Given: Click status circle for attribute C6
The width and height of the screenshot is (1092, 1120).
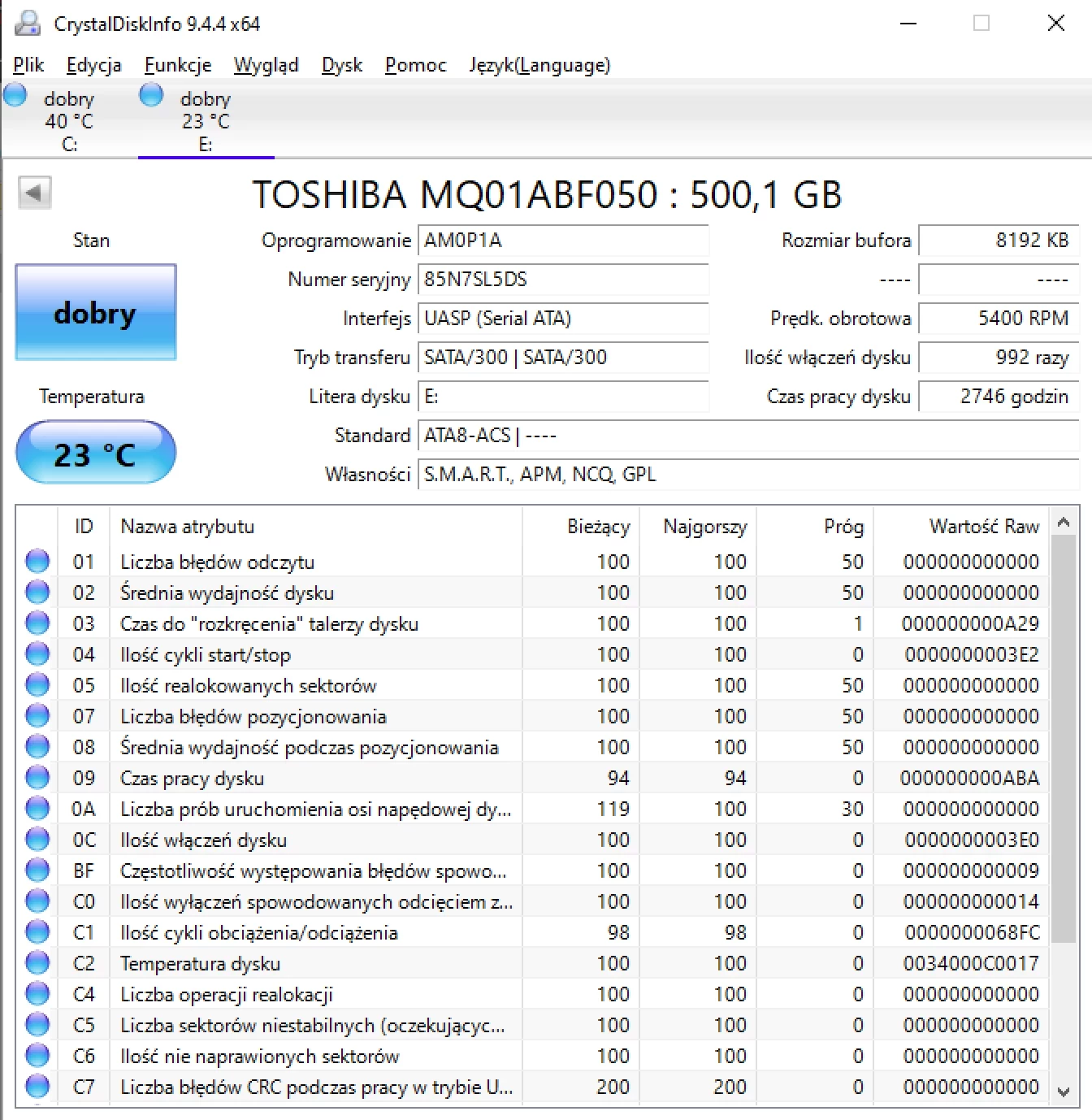Looking at the screenshot, I should click(x=37, y=1055).
